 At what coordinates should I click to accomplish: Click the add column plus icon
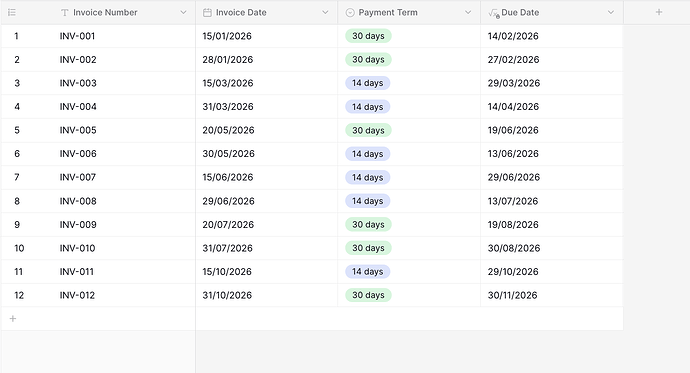(659, 12)
